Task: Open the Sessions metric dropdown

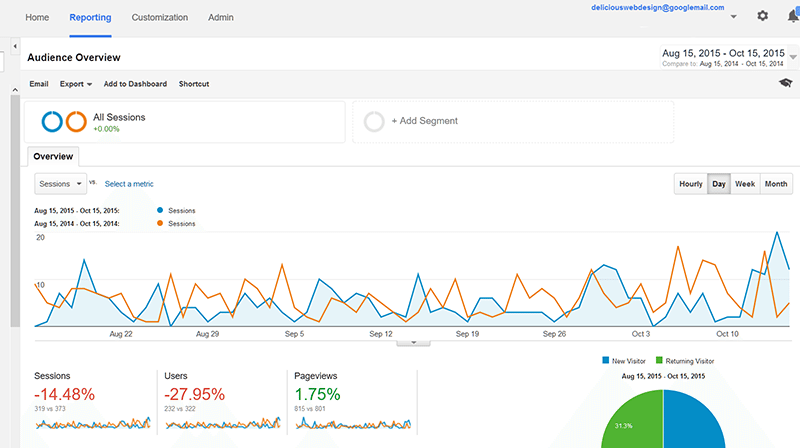Action: coord(61,184)
